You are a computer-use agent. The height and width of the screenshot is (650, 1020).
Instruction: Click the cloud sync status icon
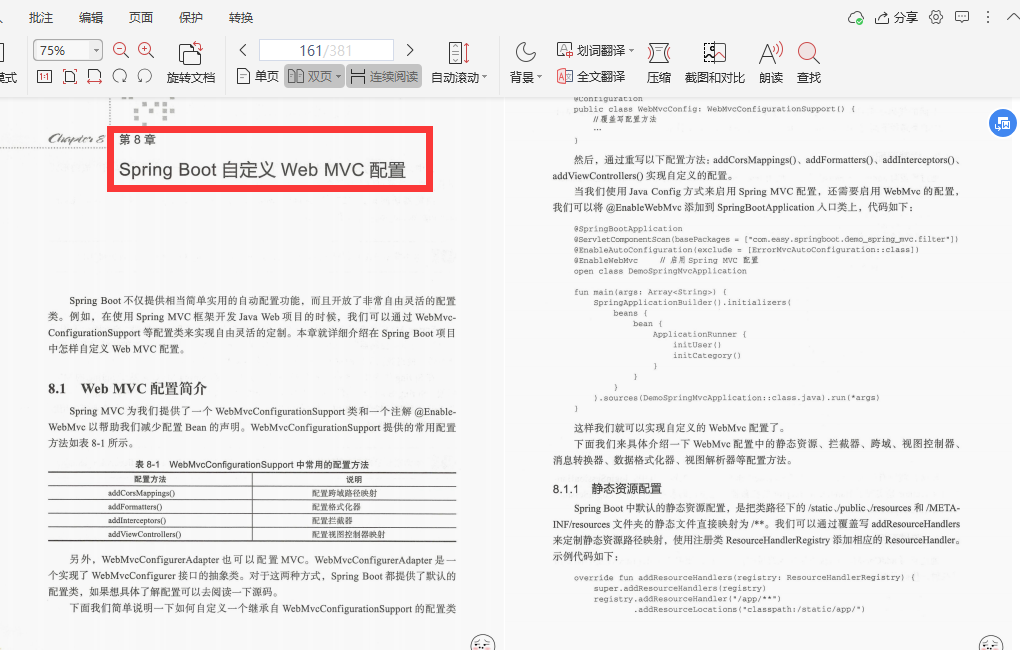pyautogui.click(x=855, y=18)
